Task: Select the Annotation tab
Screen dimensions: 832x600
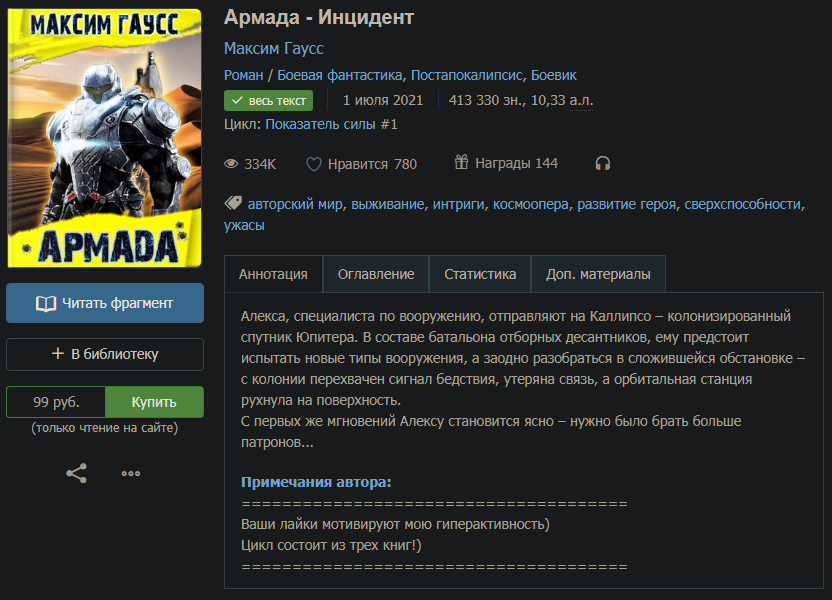Action: click(274, 274)
